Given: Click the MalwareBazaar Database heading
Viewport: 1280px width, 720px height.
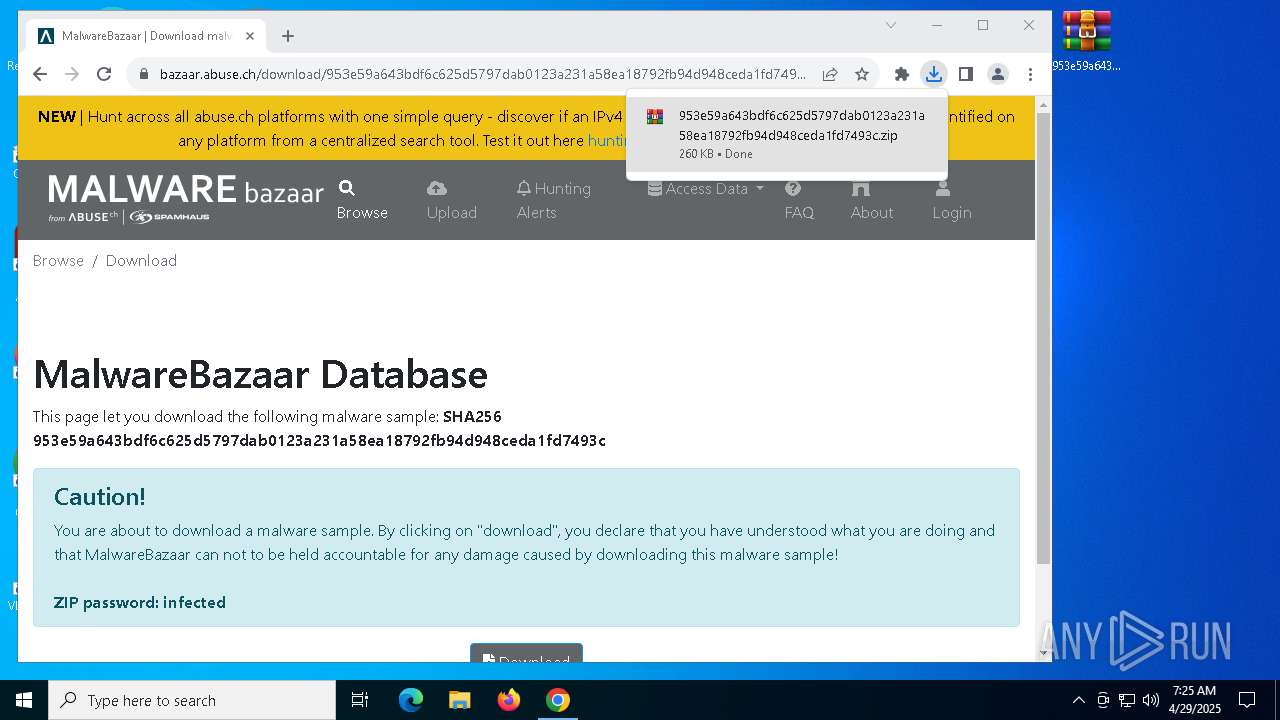Looking at the screenshot, I should pyautogui.click(x=260, y=374).
